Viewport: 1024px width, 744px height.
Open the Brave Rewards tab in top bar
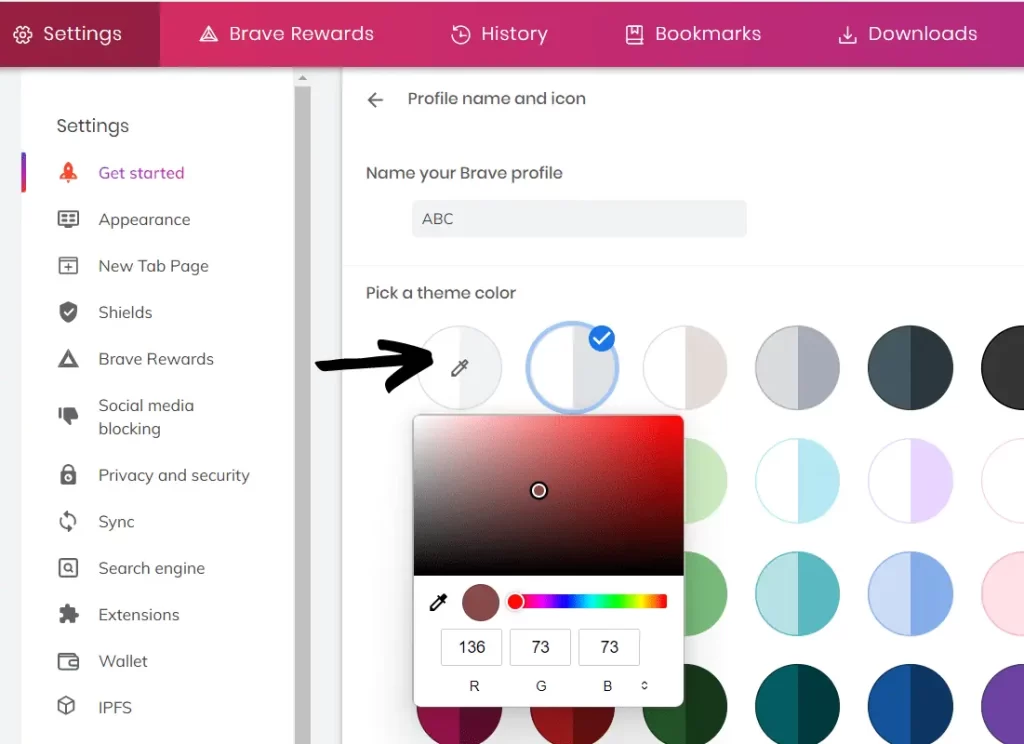[x=287, y=34]
